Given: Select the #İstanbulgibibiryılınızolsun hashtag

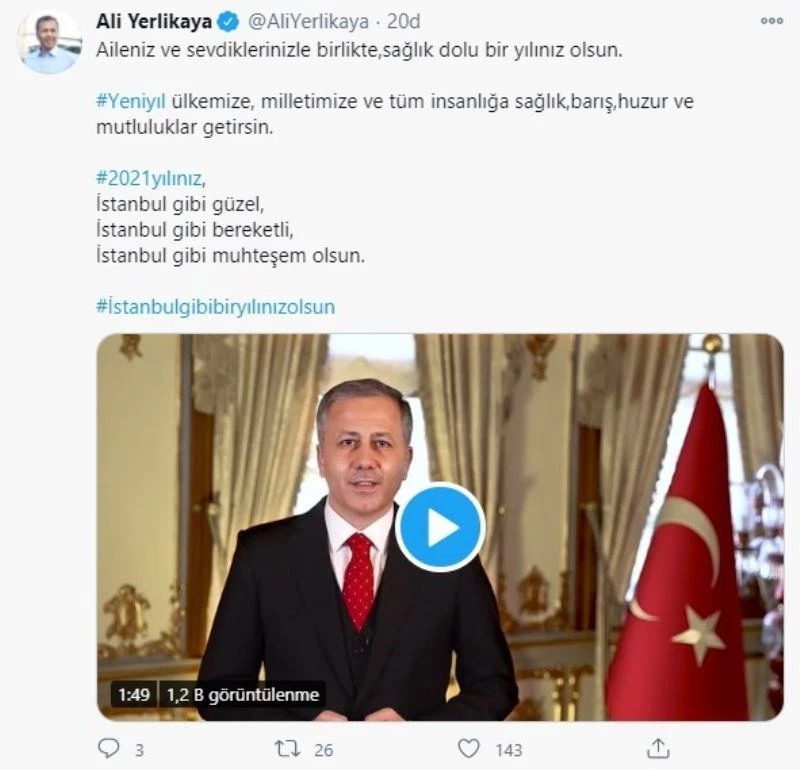Looking at the screenshot, I should pyautogui.click(x=215, y=307).
